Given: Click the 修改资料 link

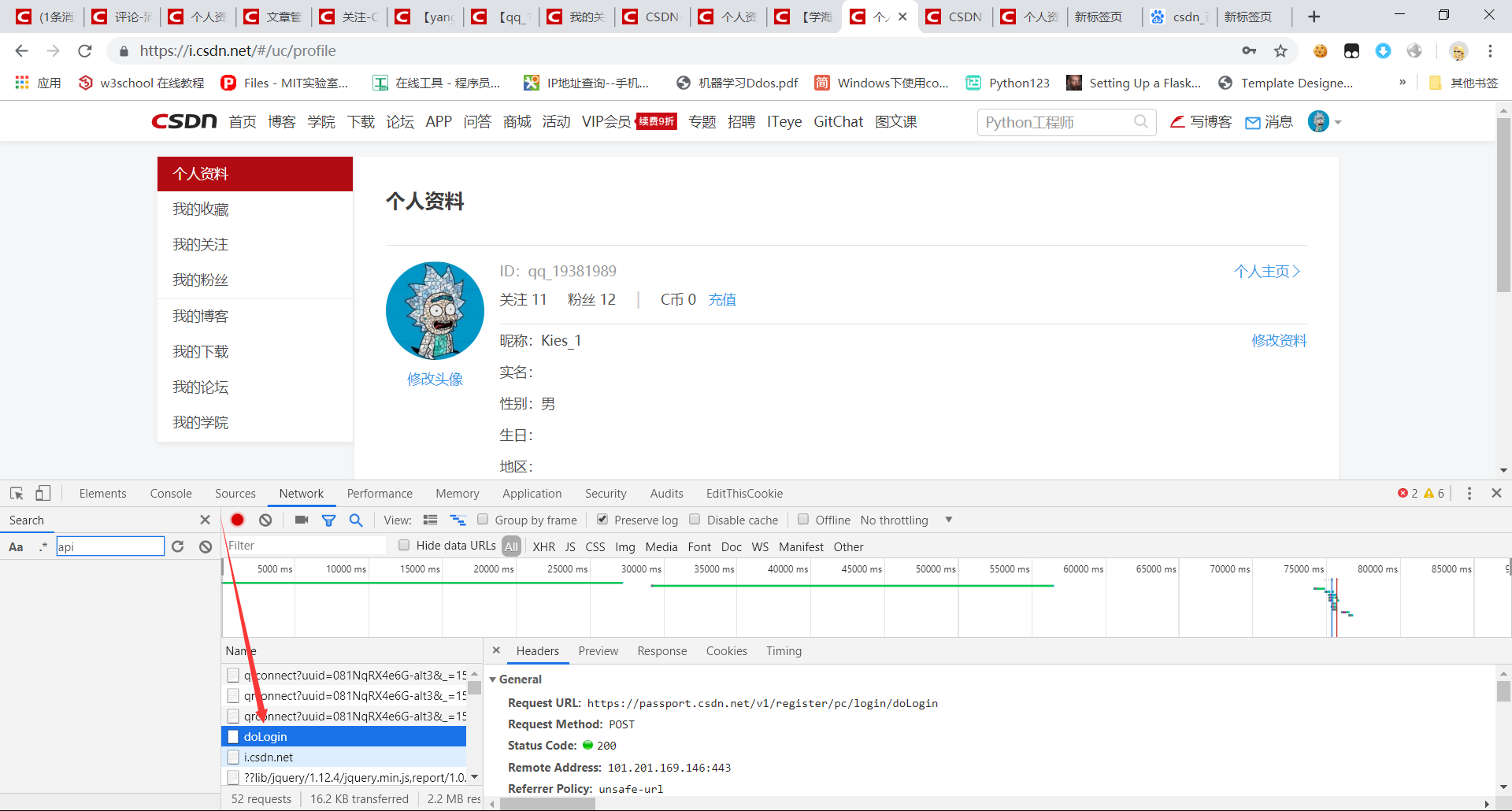Looking at the screenshot, I should (x=1279, y=340).
